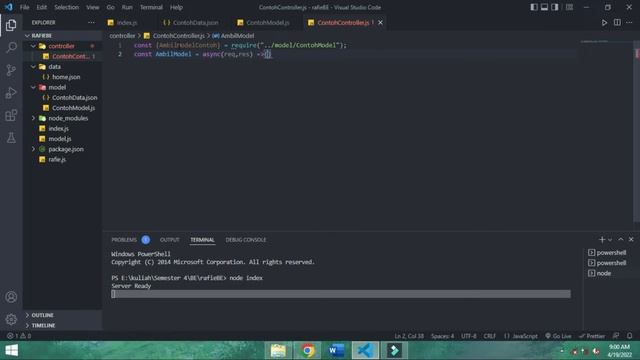The image size is (640, 360).
Task: Open the Accounts menu icon
Action: [11, 297]
